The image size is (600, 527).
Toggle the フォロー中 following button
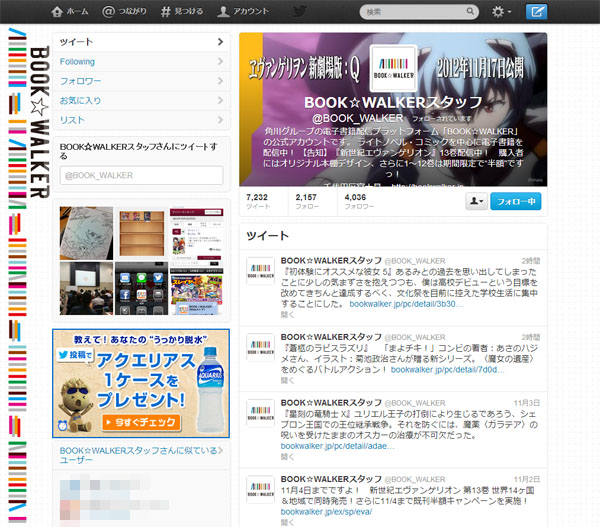tap(517, 201)
